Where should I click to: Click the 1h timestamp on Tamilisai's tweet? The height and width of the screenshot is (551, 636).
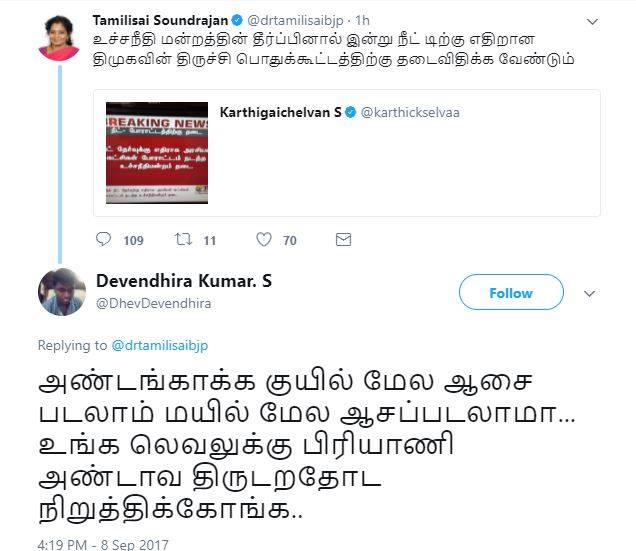(362, 20)
